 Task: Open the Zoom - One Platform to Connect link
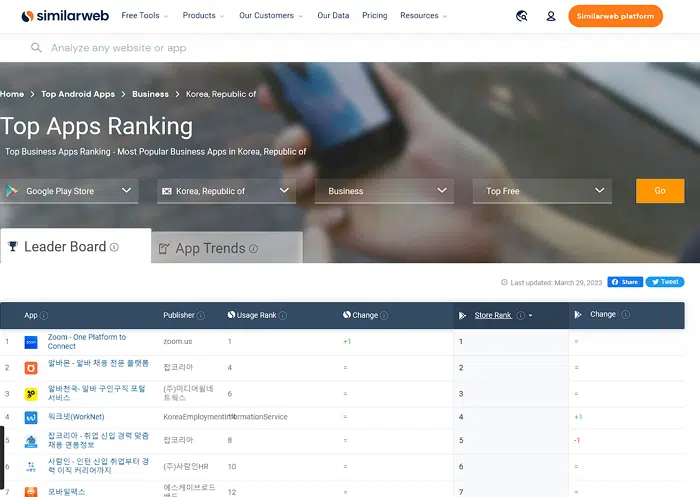[87, 342]
